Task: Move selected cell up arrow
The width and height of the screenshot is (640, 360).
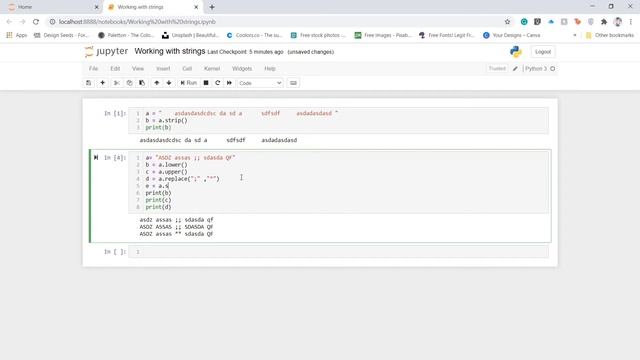Action: click(156, 83)
